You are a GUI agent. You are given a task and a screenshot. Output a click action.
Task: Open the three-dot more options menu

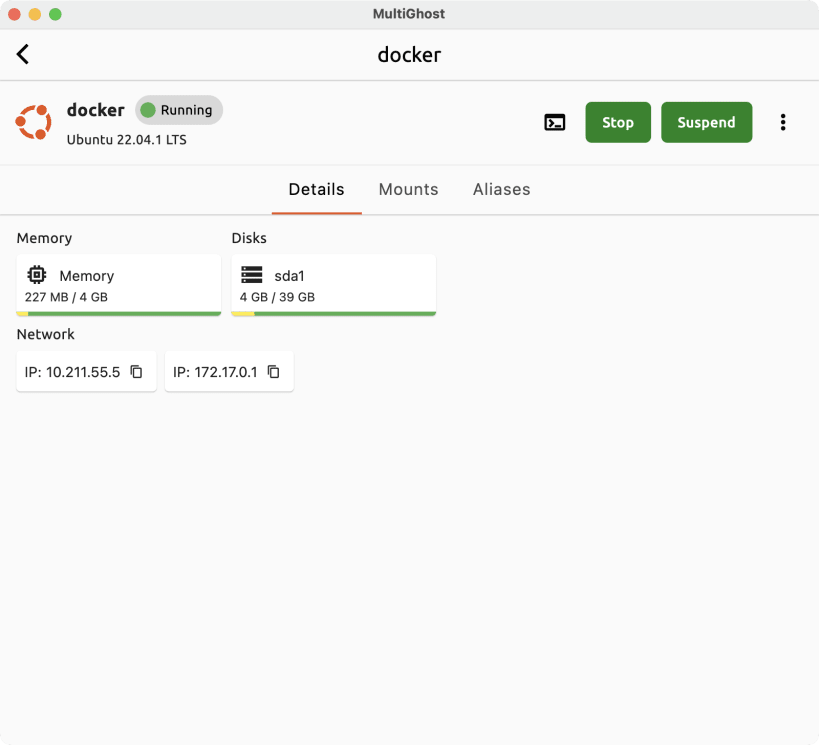coord(782,122)
